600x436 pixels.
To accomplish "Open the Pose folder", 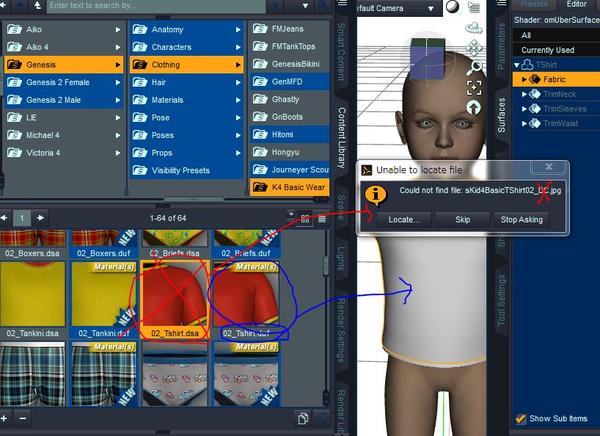I will 186,117.
